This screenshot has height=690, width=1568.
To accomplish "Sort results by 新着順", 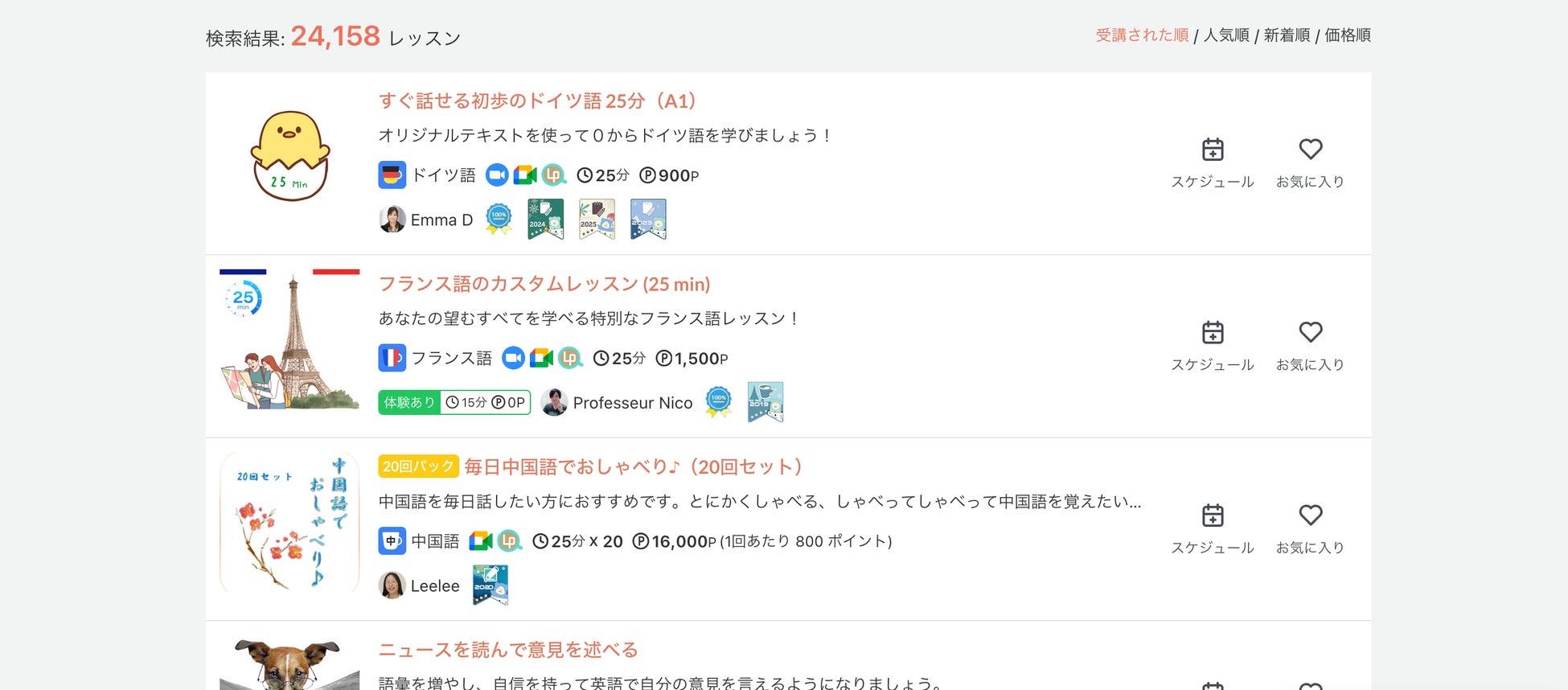I will point(1287,35).
